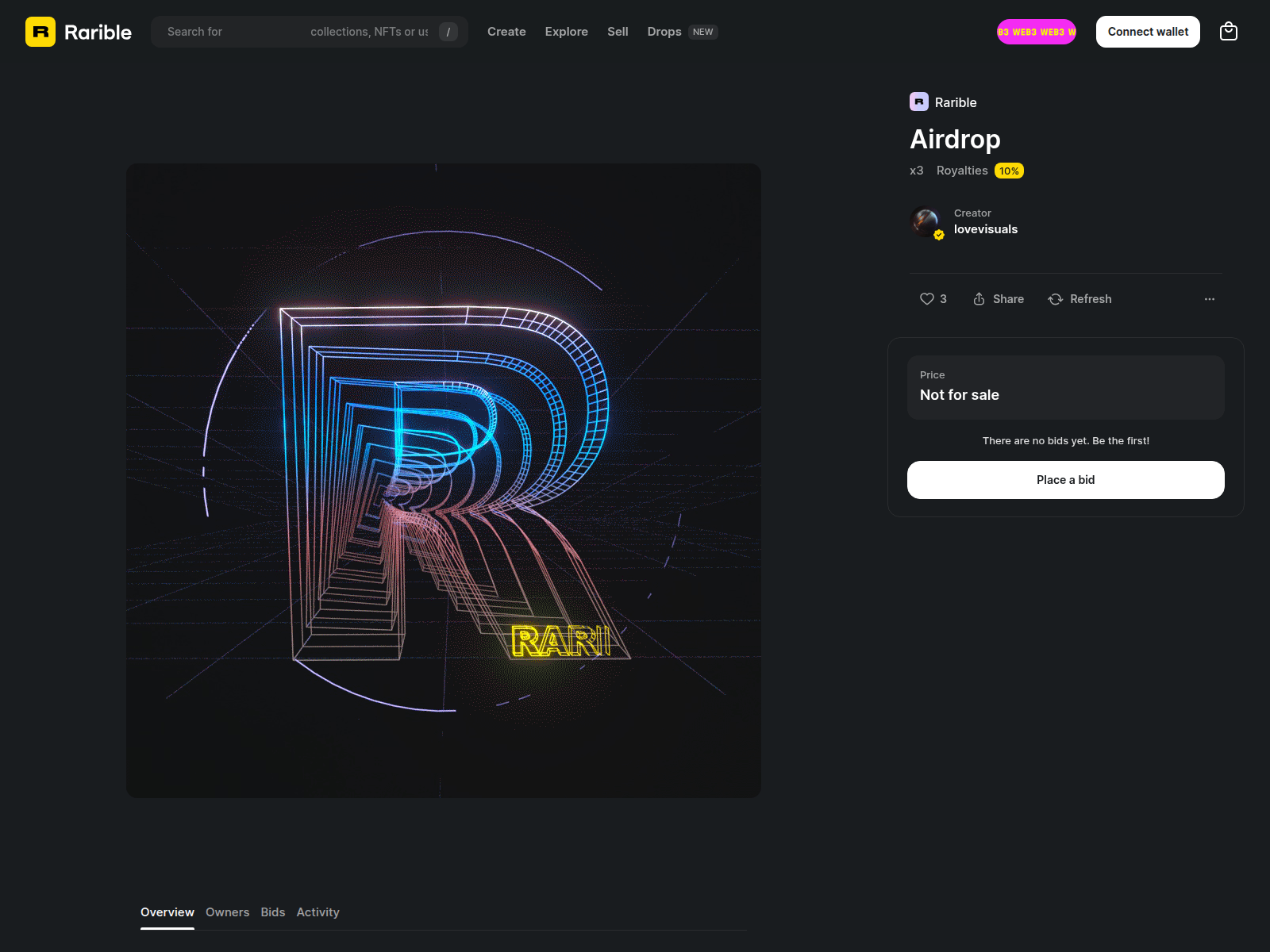Click the Rarible logo icon in header
The image size is (1270, 952).
40,32
